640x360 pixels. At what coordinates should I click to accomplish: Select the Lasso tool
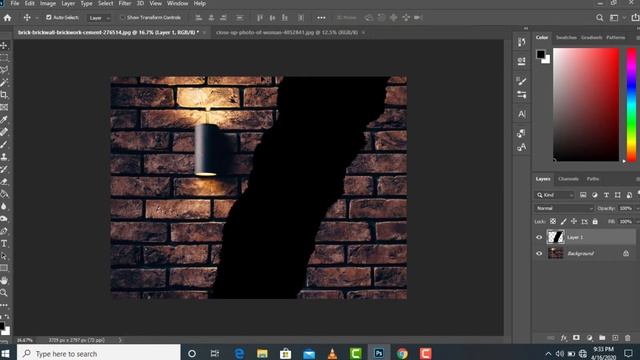[4, 70]
